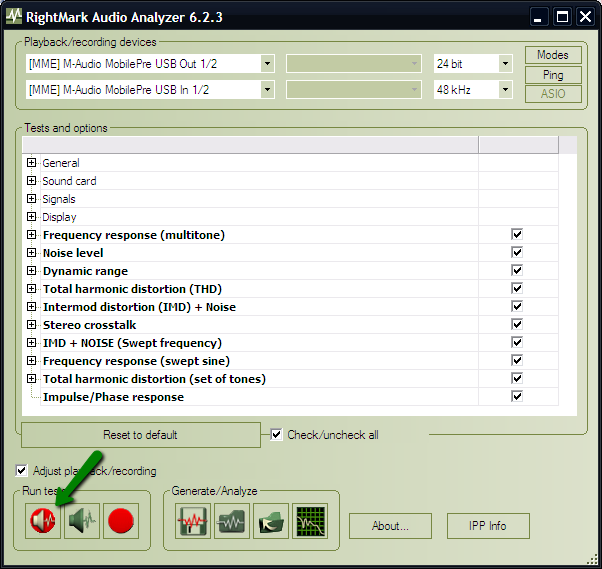Disable the Stereo crosstalk test

(x=517, y=324)
